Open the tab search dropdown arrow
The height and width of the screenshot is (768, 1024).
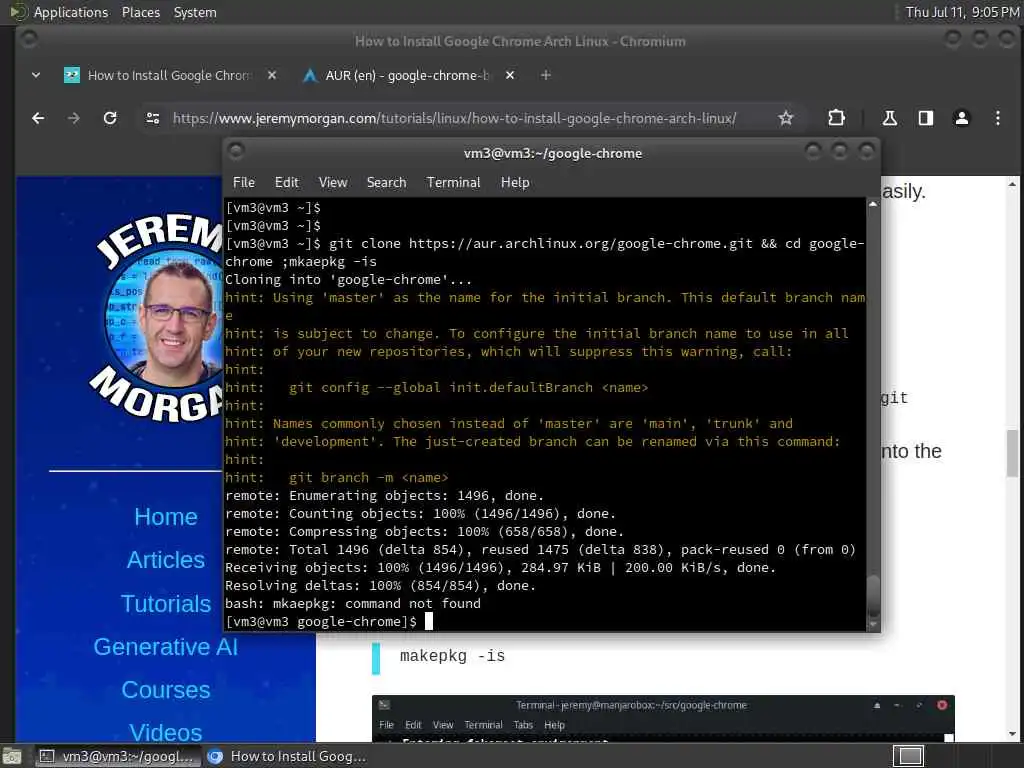pos(36,75)
